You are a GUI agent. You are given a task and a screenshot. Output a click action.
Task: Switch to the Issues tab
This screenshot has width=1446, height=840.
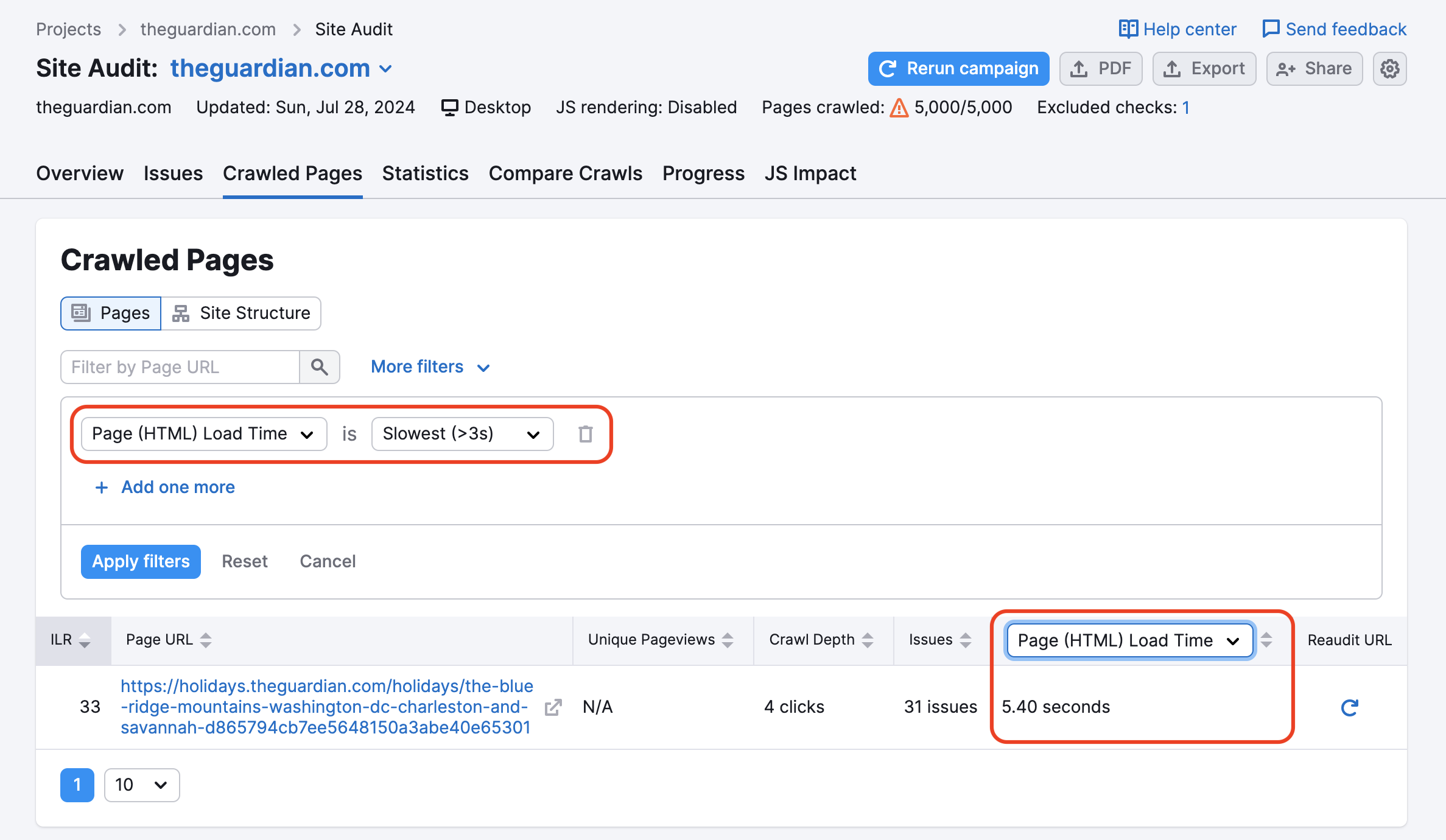[172, 173]
